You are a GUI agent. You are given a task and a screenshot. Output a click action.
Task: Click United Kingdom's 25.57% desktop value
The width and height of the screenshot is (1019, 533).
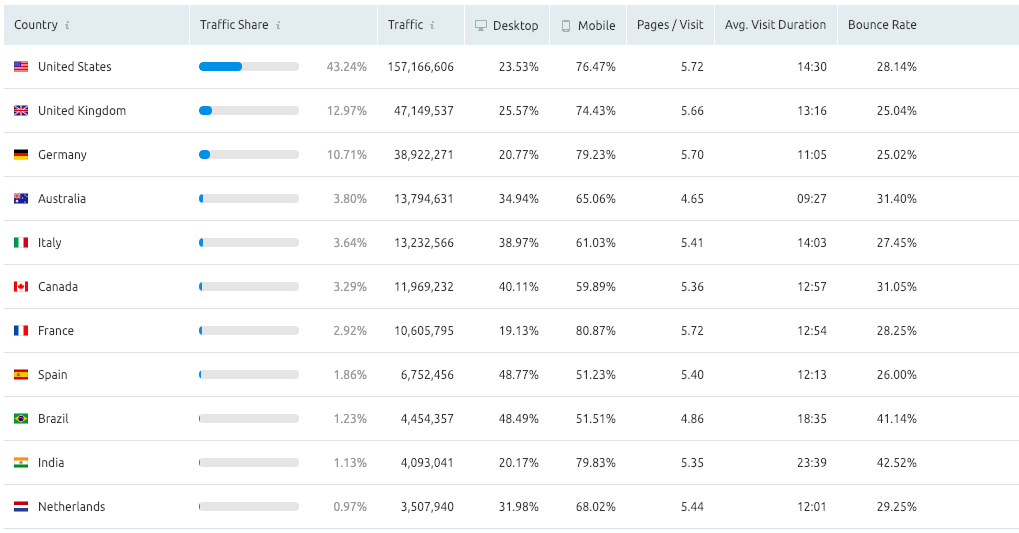519,110
